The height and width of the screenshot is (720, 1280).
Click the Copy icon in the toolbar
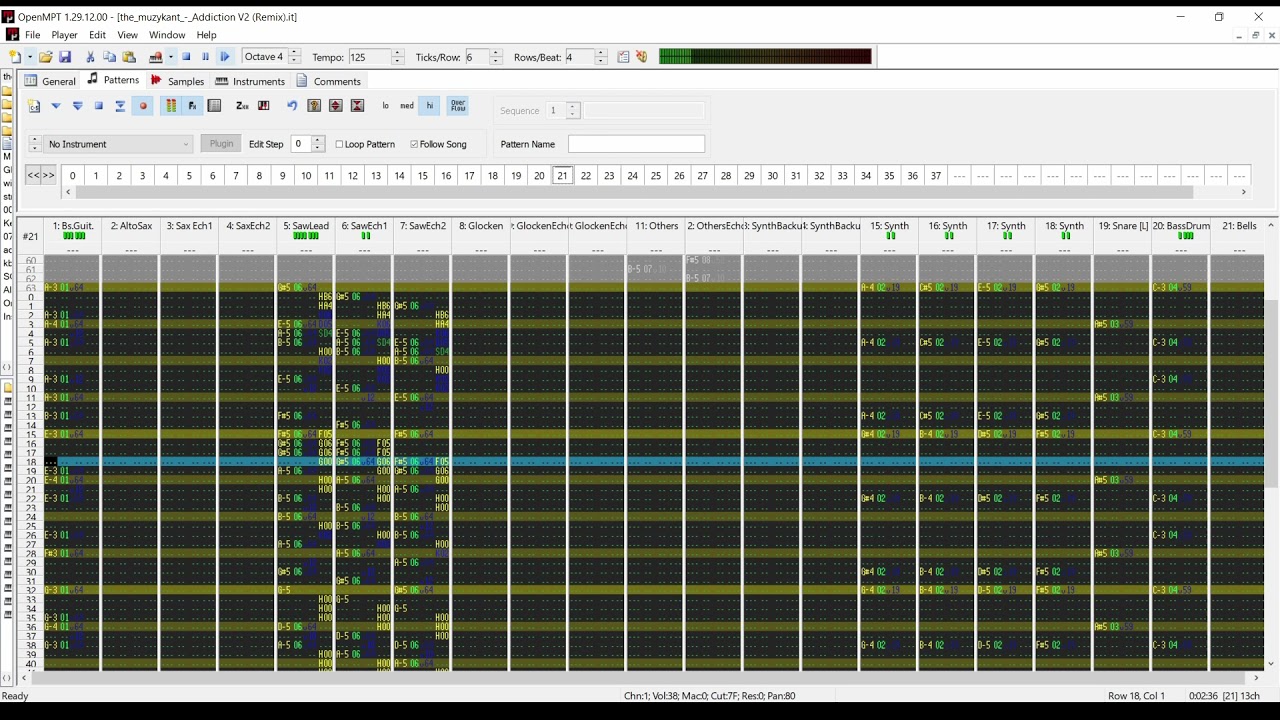tap(110, 57)
